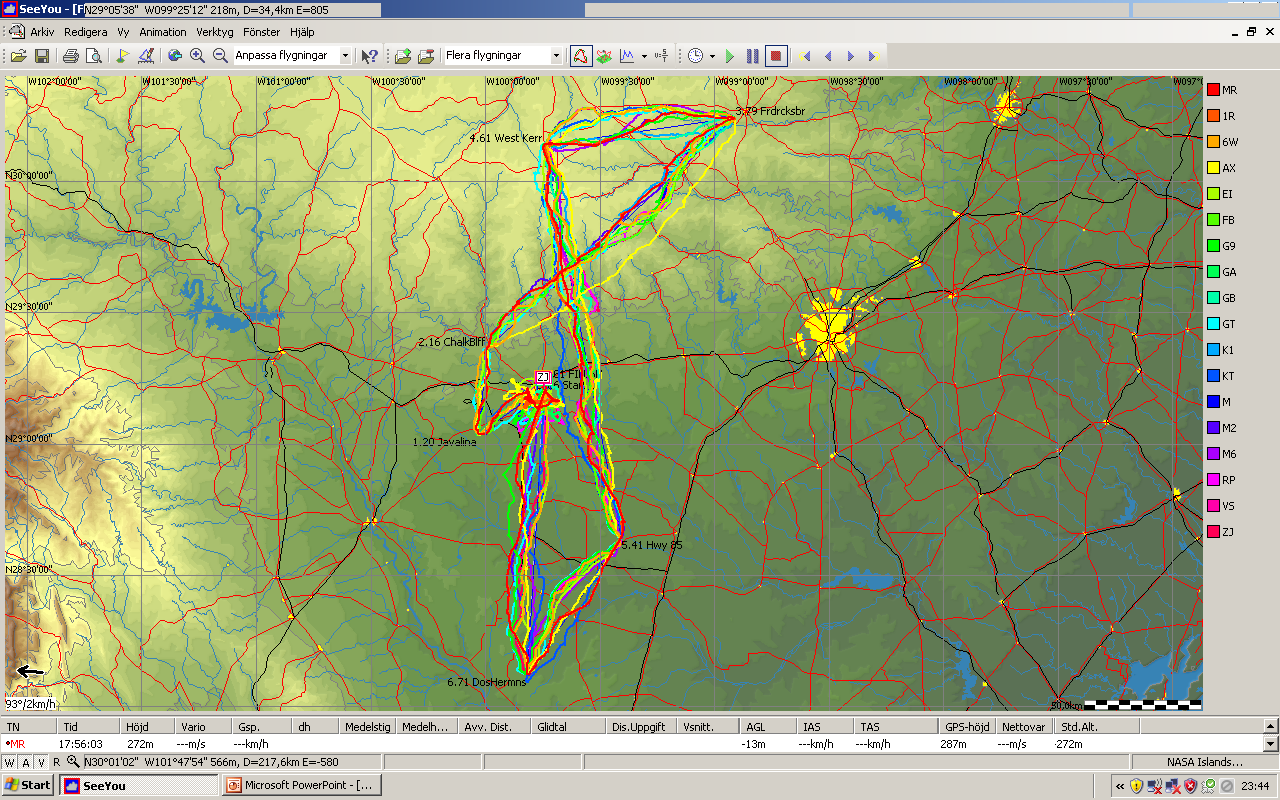Image resolution: width=1280 pixels, height=800 pixels.
Task: Jump to last point with yellow-arrow icon
Action: pos(872,56)
